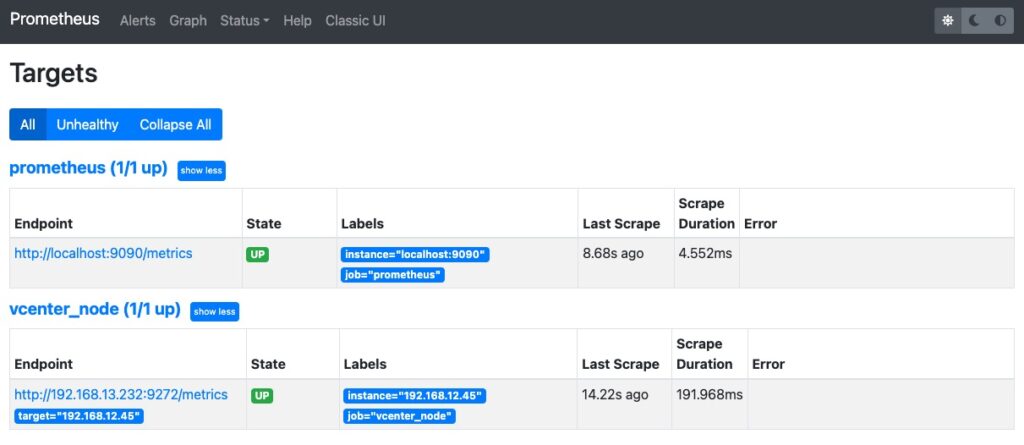Open the http://localhost:9090/metrics endpoint link
This screenshot has width=1024, height=445.
pos(103,253)
